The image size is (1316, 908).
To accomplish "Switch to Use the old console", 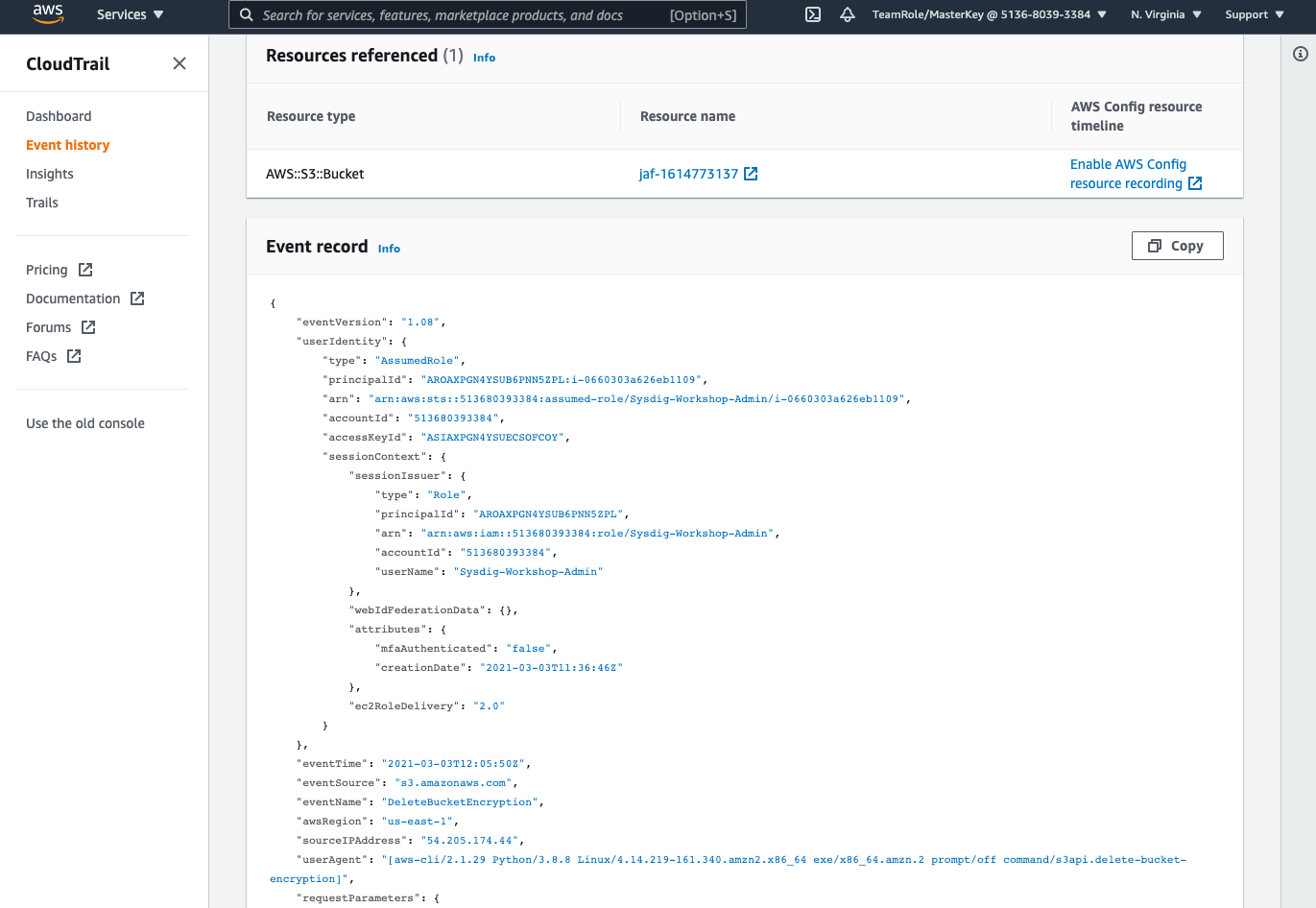I will pos(85,423).
